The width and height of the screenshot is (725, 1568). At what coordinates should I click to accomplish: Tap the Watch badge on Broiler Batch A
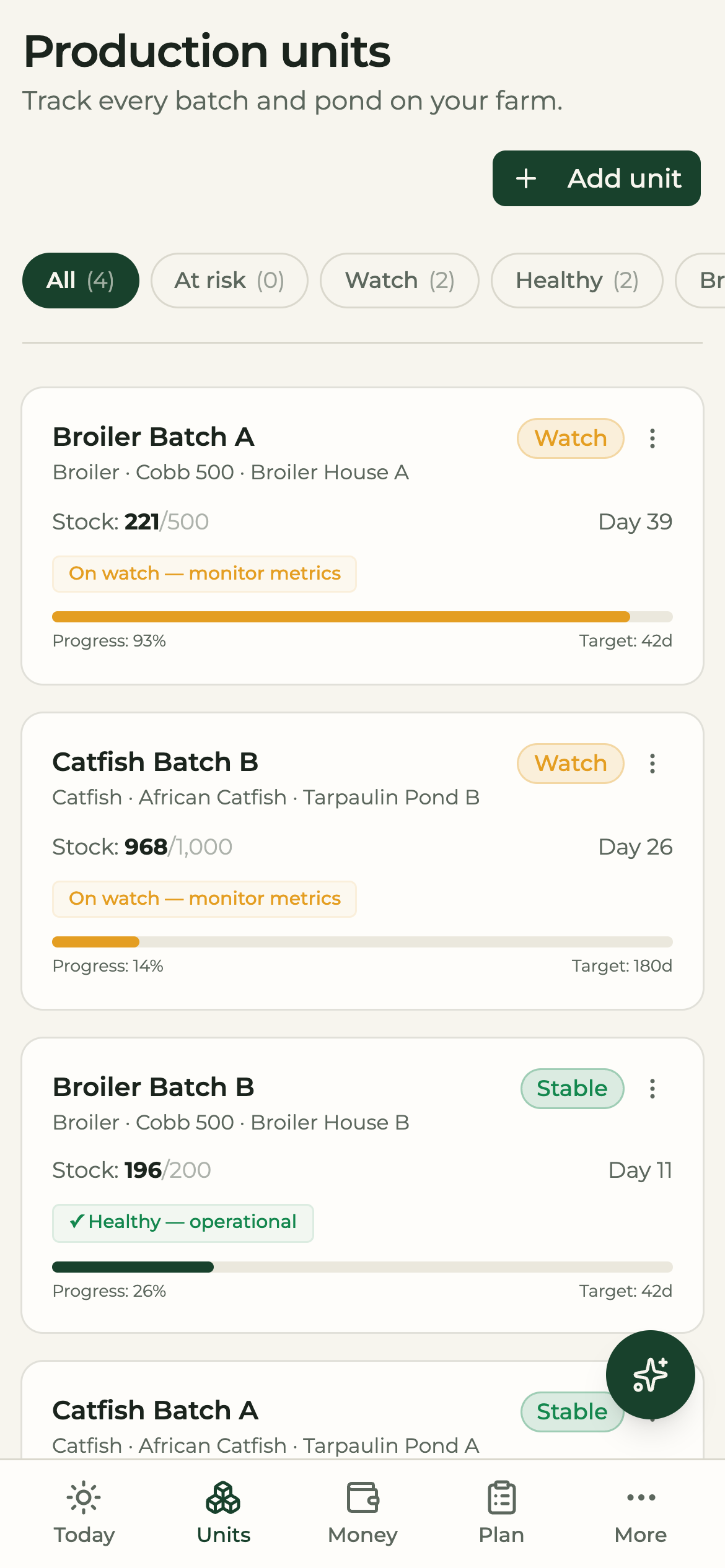click(571, 438)
